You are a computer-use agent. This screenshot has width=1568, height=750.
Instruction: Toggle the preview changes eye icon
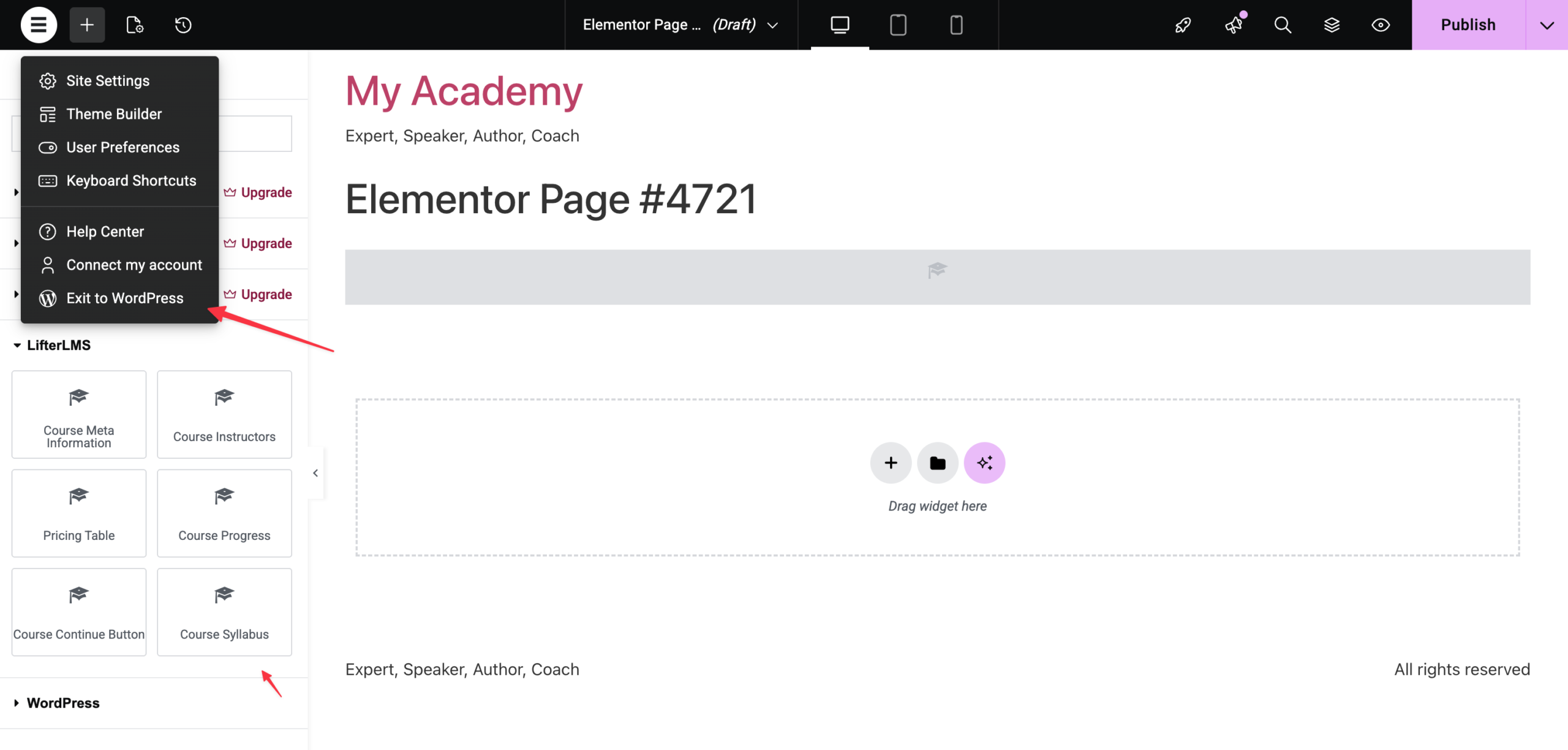pos(1381,25)
